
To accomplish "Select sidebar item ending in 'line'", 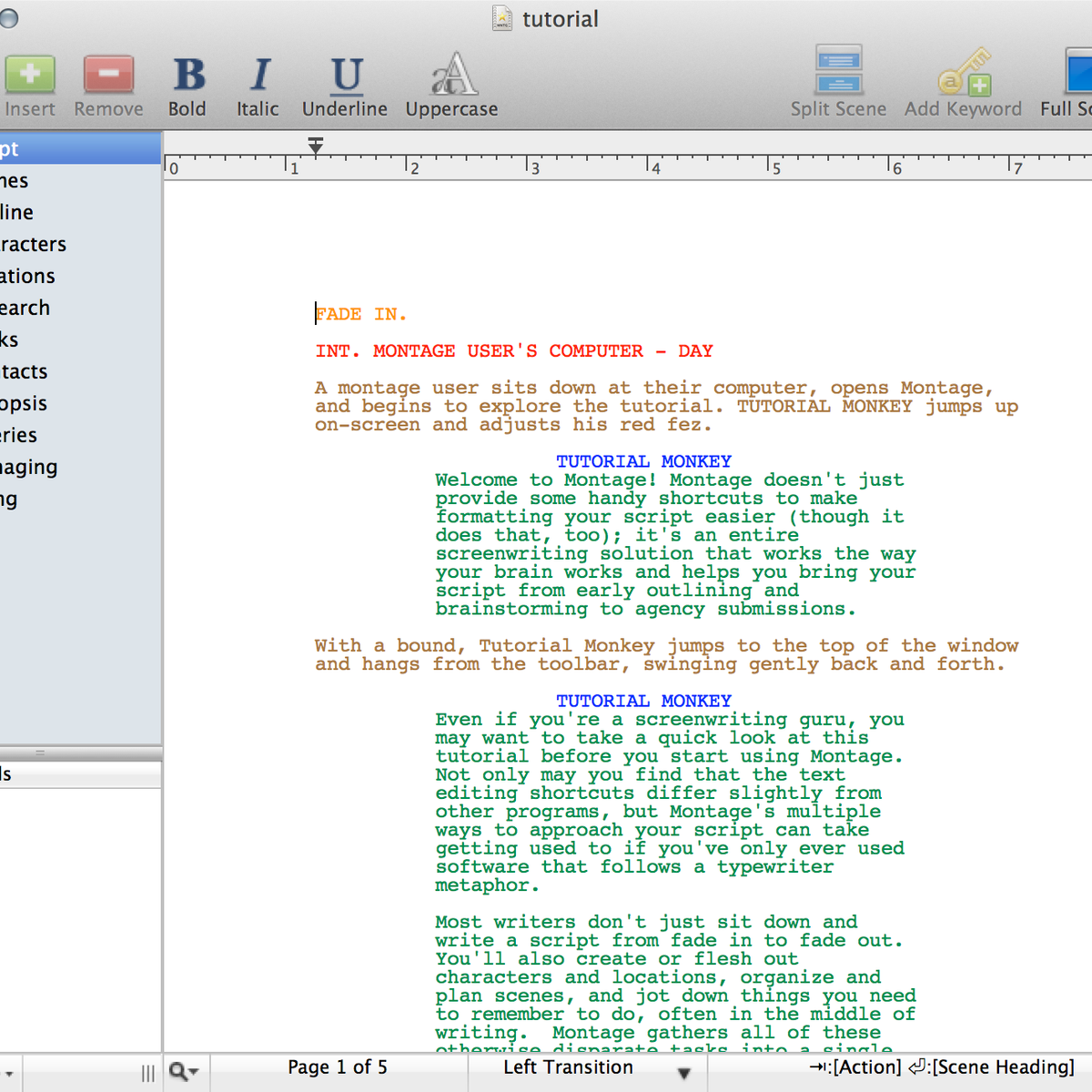I will 81,212.
